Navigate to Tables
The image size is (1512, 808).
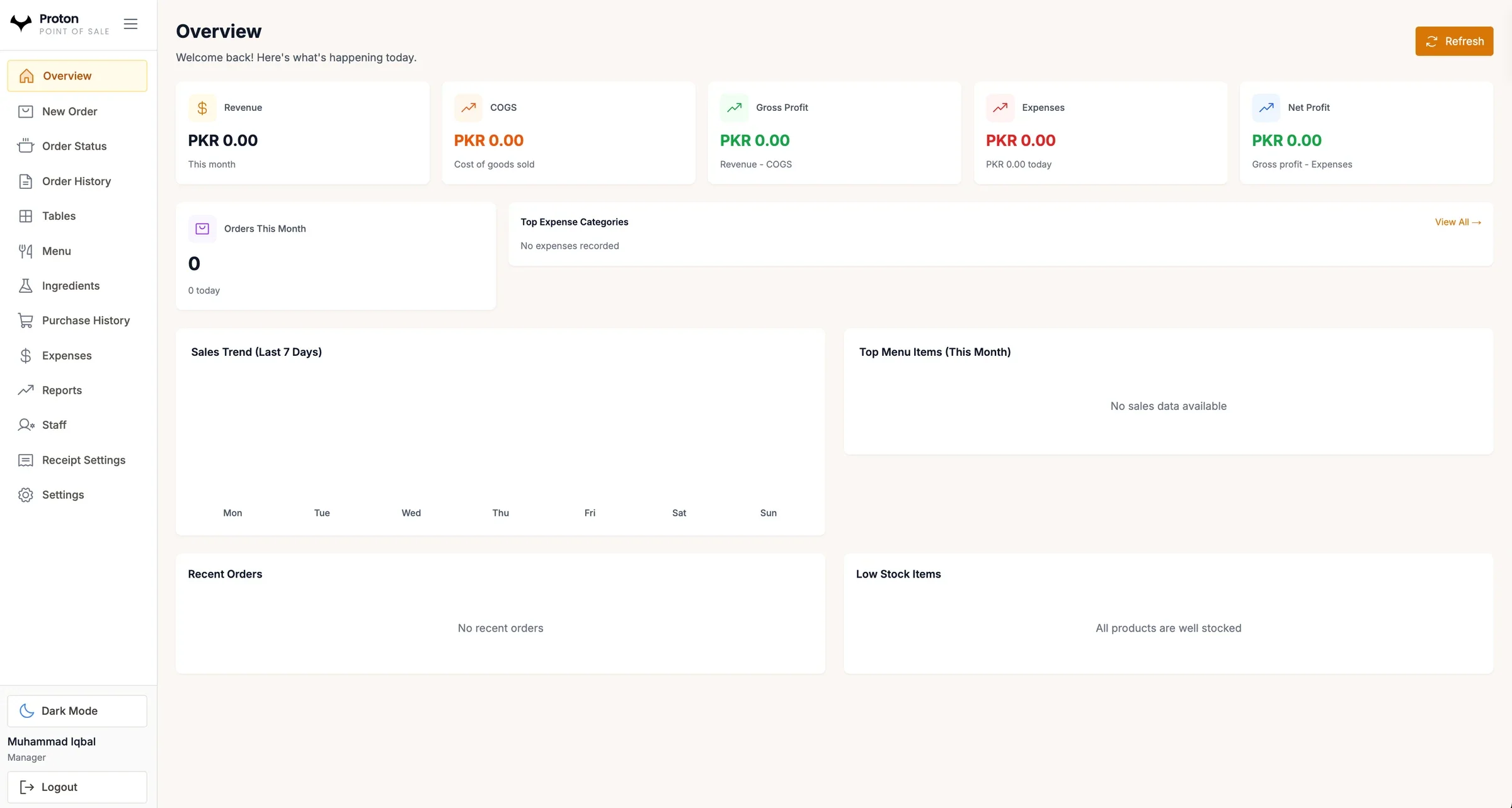coord(77,216)
